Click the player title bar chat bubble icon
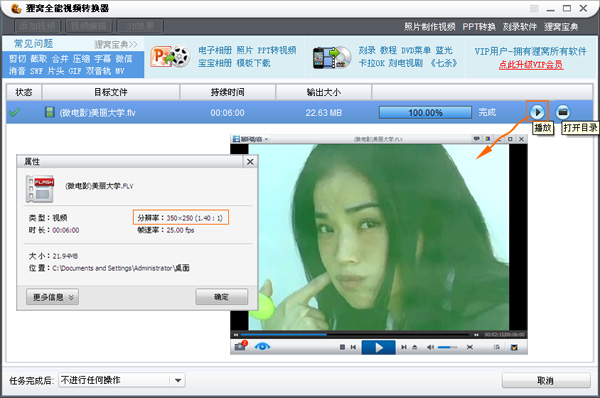The height and width of the screenshot is (398, 600). pyautogui.click(x=476, y=139)
